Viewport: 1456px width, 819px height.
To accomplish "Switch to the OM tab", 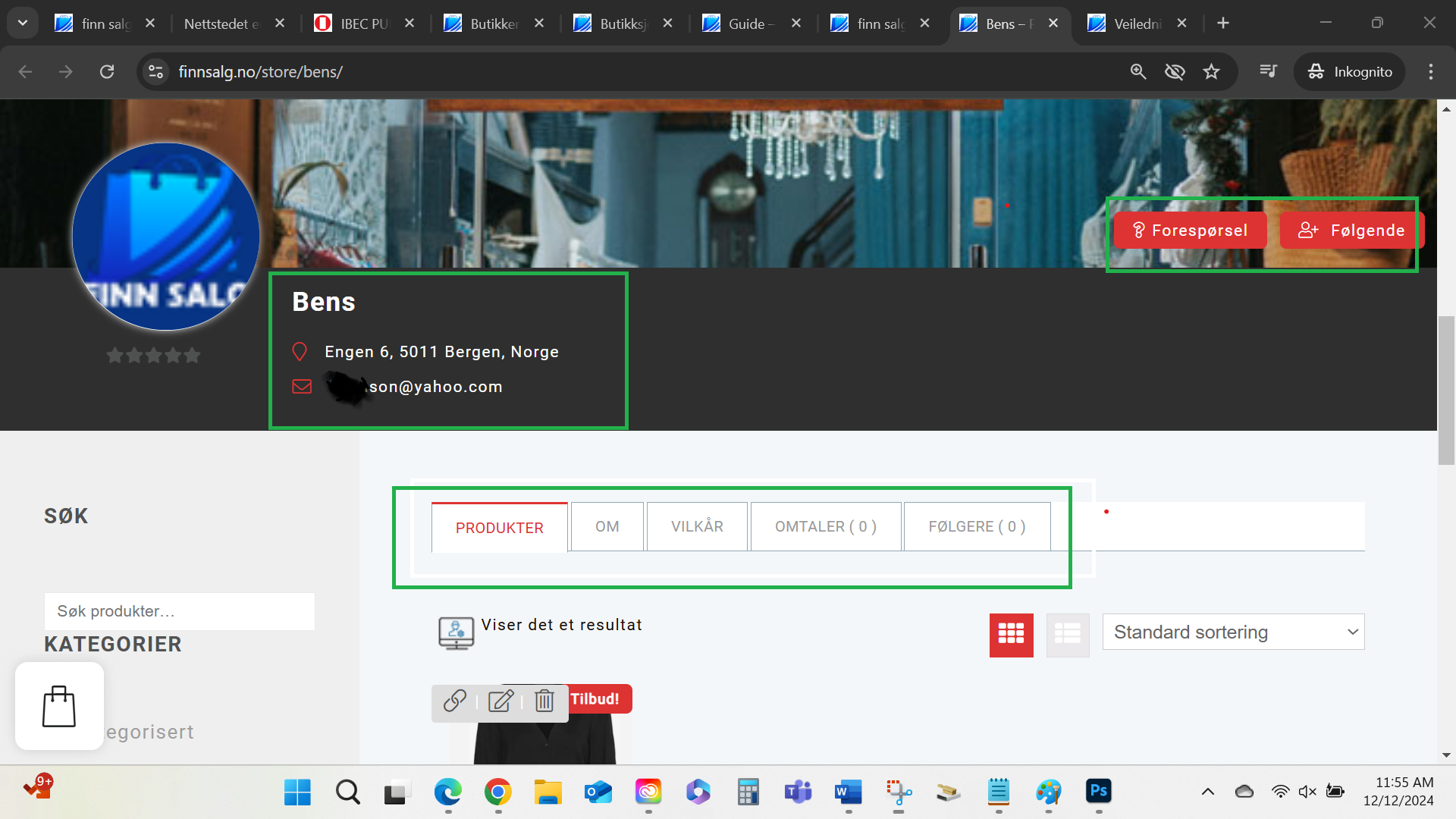I will pyautogui.click(x=607, y=526).
